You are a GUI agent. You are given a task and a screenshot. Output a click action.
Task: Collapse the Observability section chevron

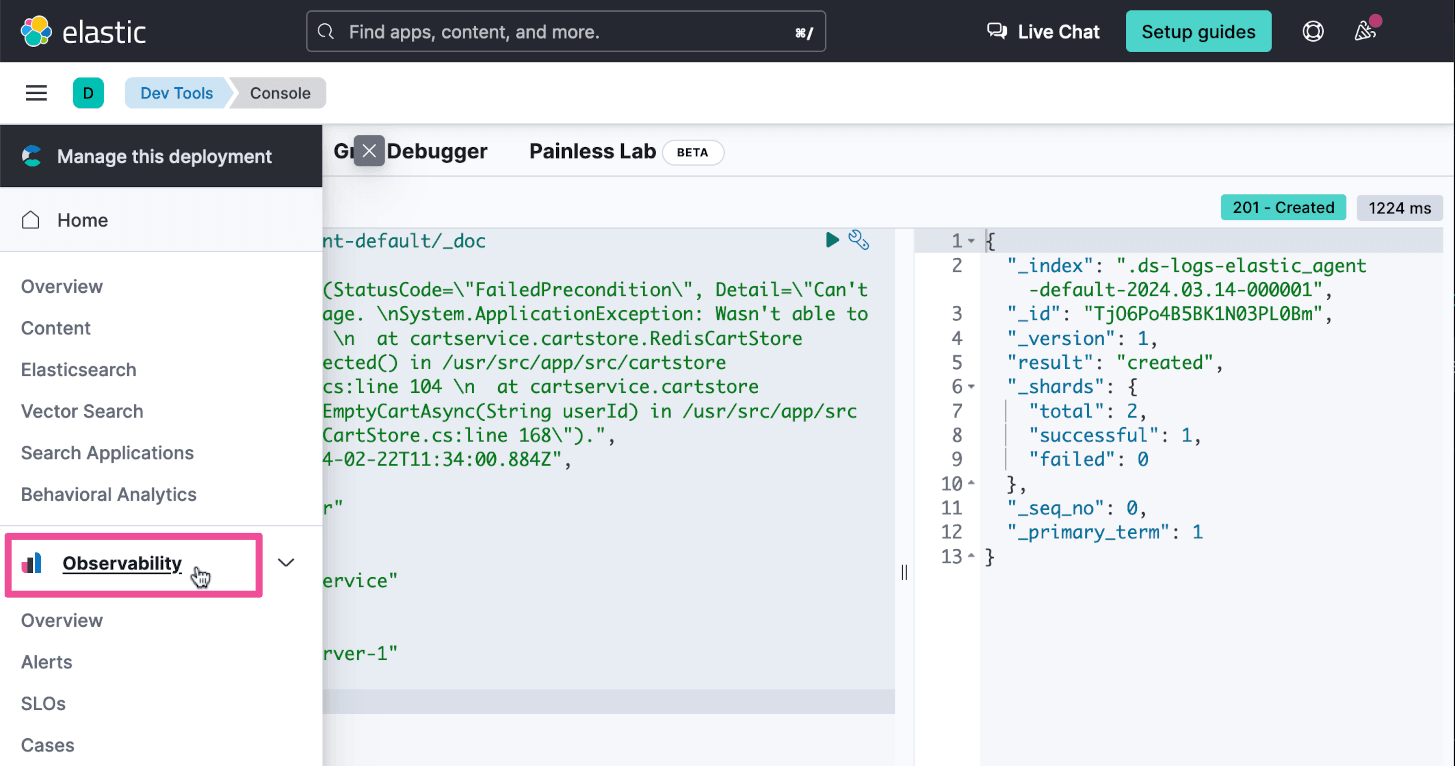(286, 563)
